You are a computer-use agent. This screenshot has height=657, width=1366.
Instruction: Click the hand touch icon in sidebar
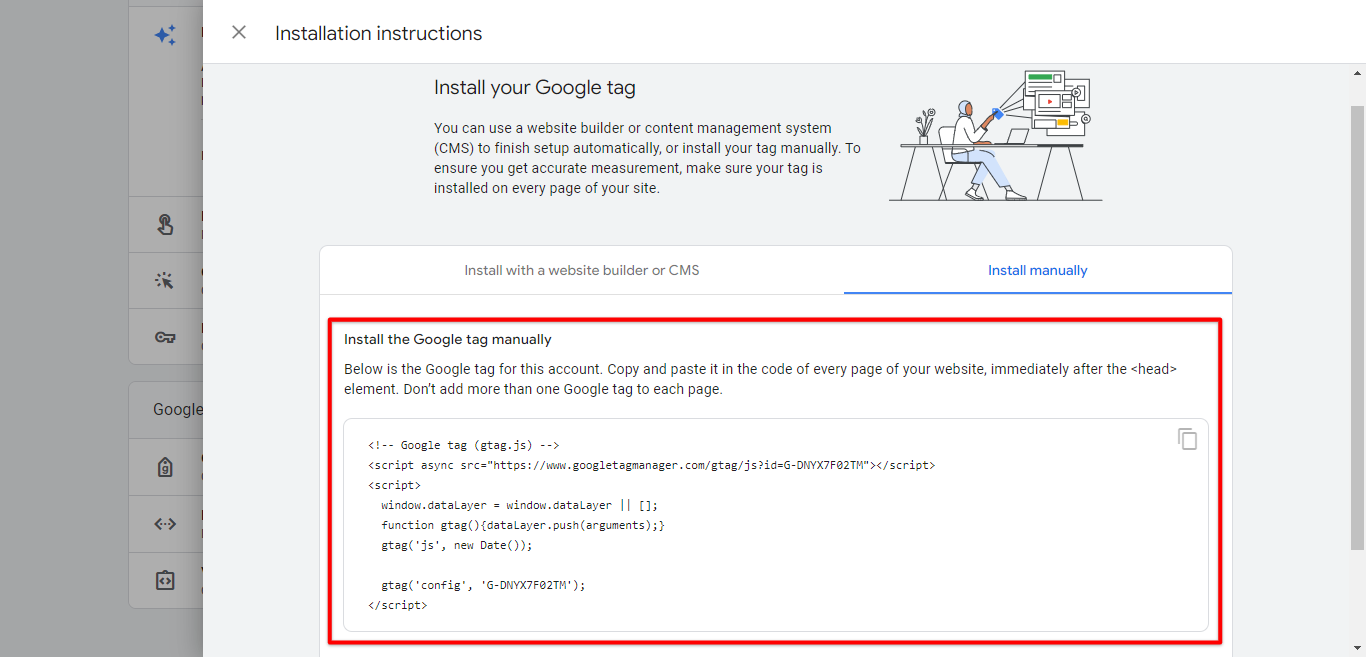[165, 224]
